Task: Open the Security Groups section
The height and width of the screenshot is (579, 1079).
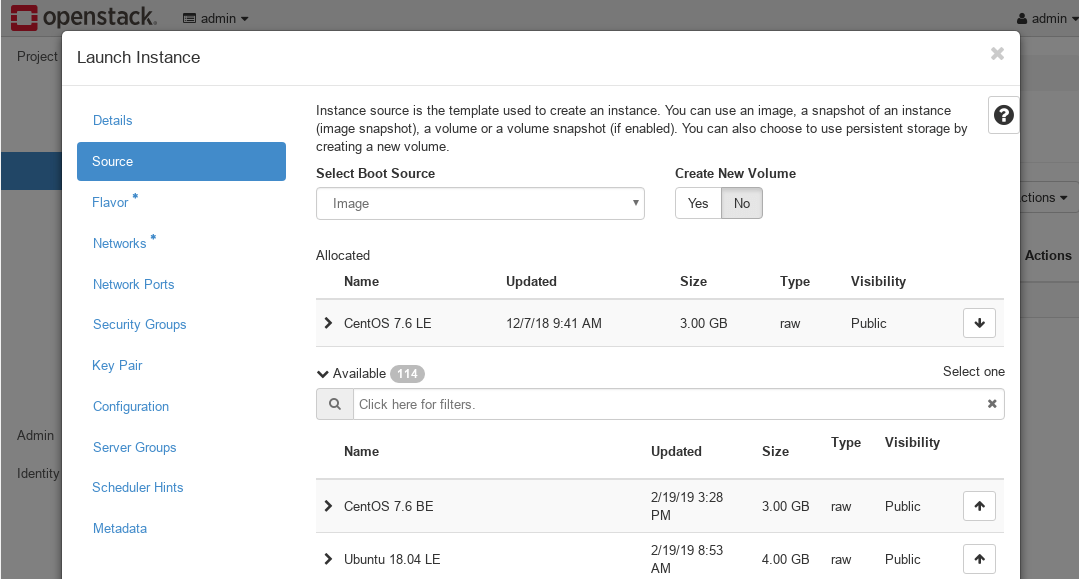Action: point(138,324)
